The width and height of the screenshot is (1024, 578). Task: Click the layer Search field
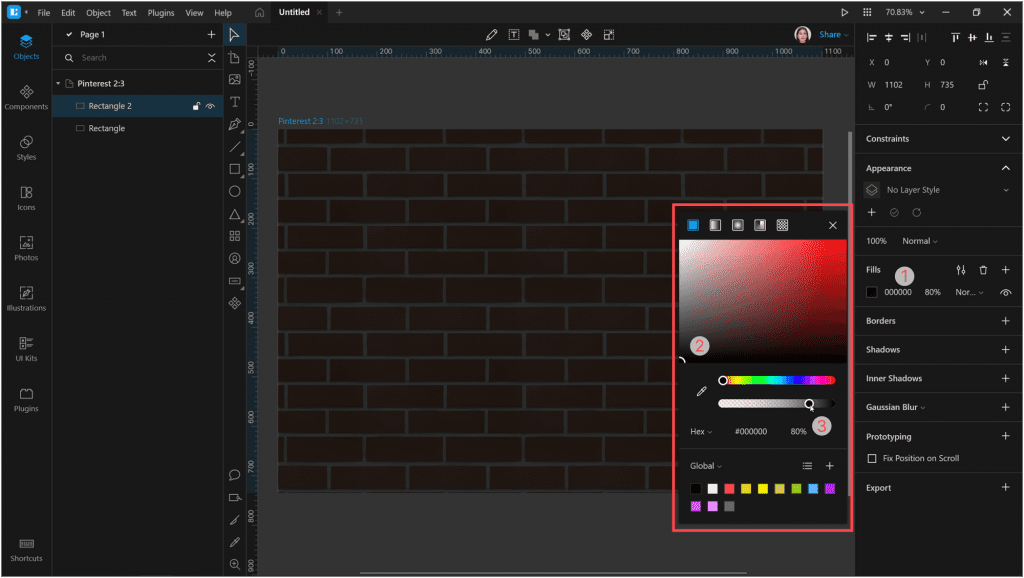point(137,58)
